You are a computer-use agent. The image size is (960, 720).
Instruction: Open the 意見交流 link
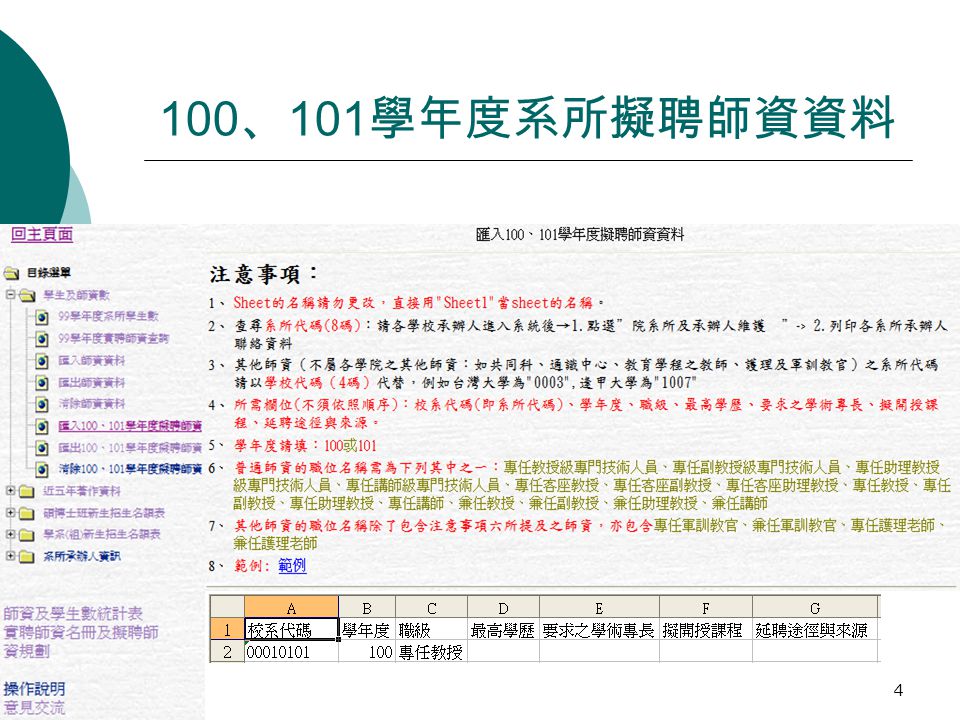pyautogui.click(x=34, y=708)
